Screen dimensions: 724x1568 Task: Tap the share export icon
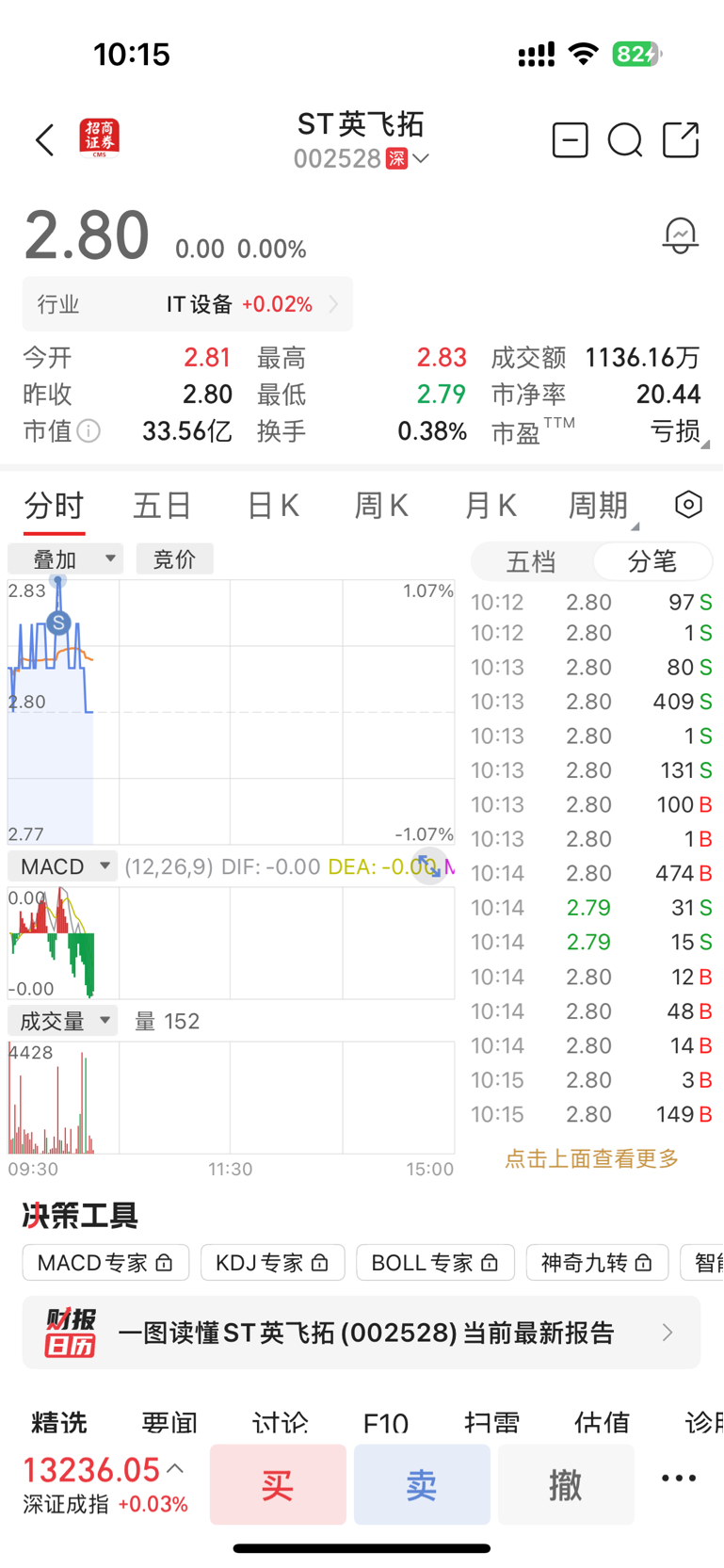tap(681, 140)
